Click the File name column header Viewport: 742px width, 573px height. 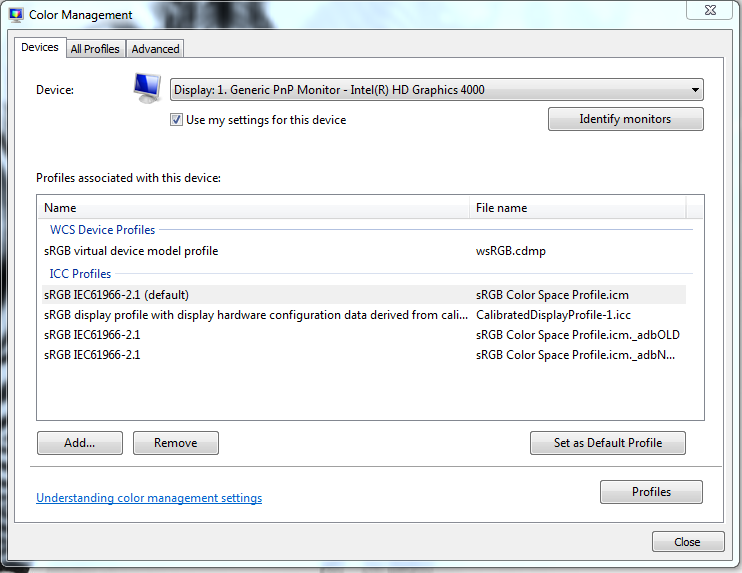(577, 208)
